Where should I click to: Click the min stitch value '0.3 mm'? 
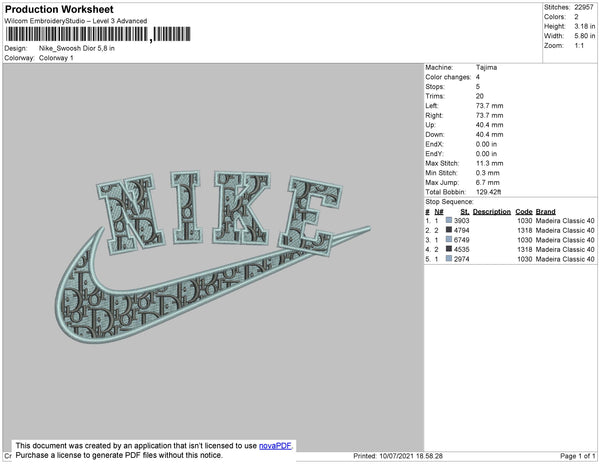point(488,173)
